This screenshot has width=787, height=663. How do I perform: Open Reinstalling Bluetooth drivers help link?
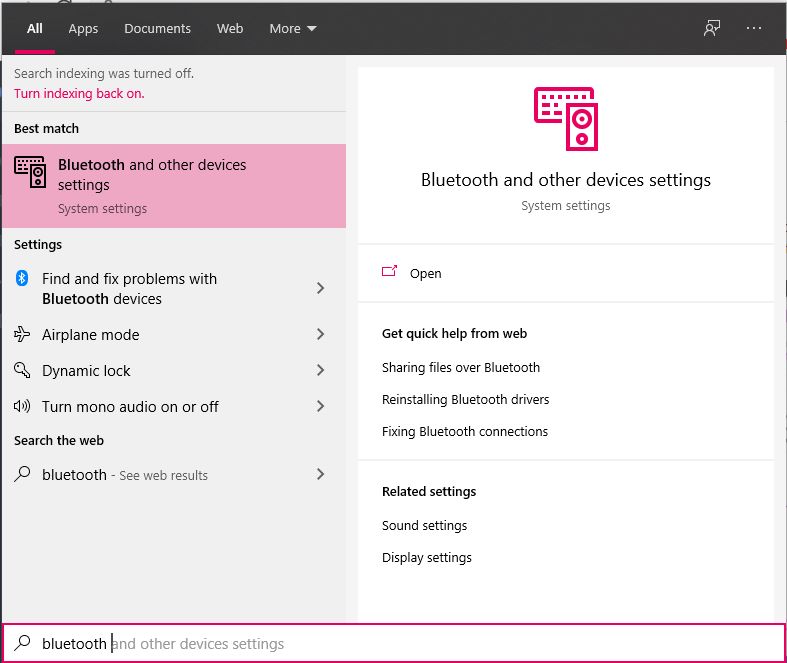pos(465,400)
